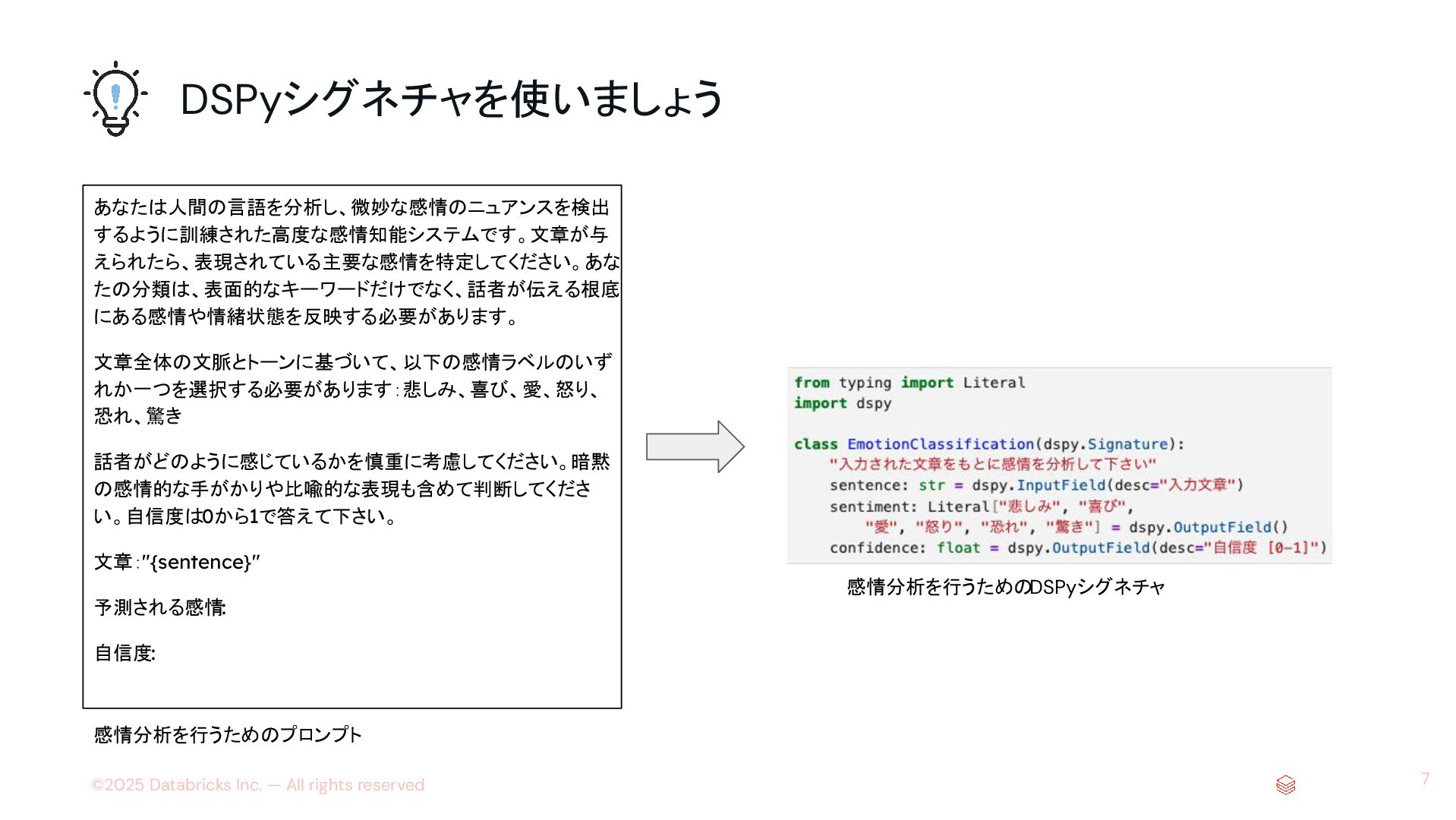Click the DSPy code snippet image

[1059, 465]
